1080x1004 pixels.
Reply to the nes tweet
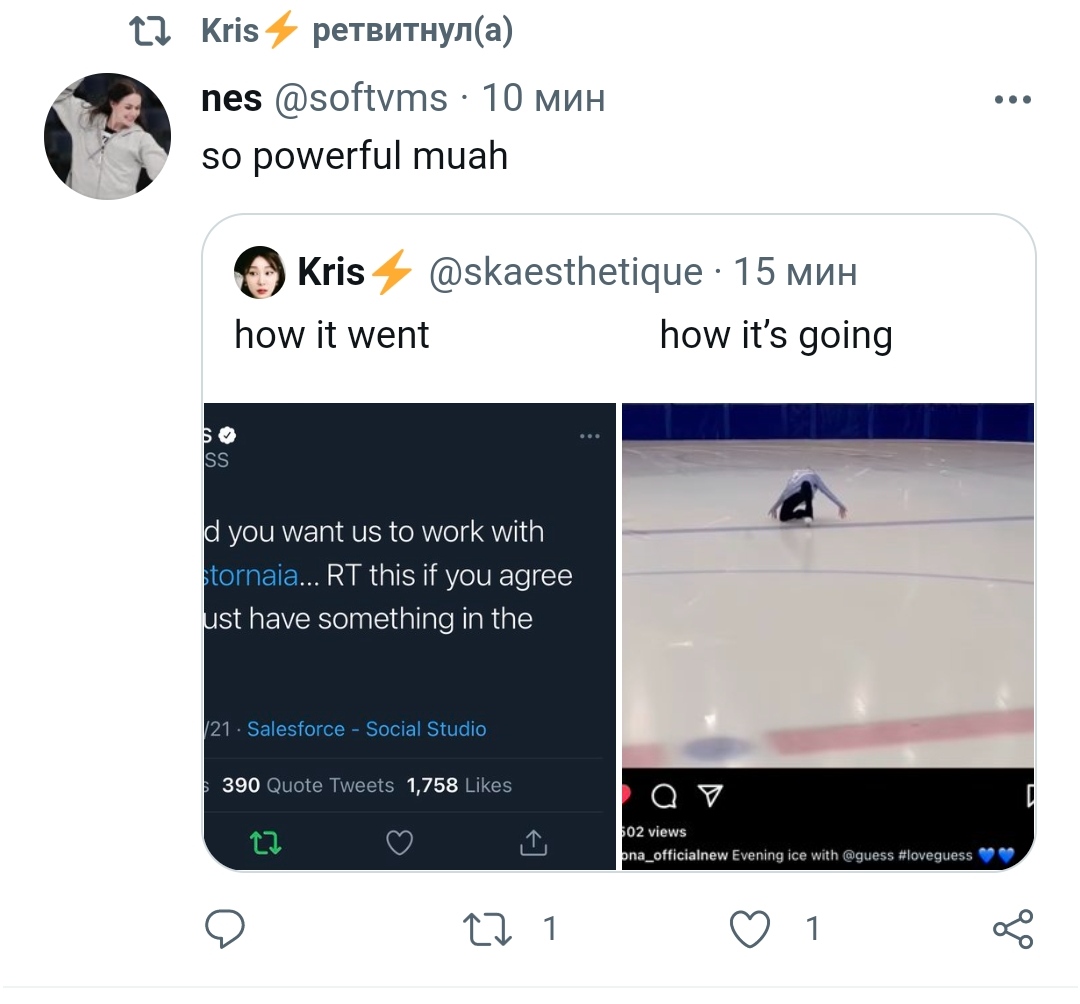(225, 929)
